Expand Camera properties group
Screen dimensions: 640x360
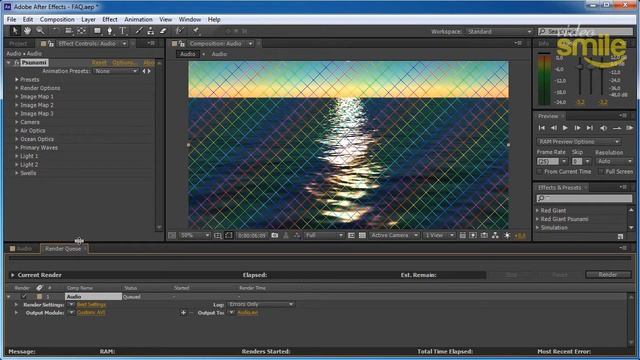(x=17, y=122)
